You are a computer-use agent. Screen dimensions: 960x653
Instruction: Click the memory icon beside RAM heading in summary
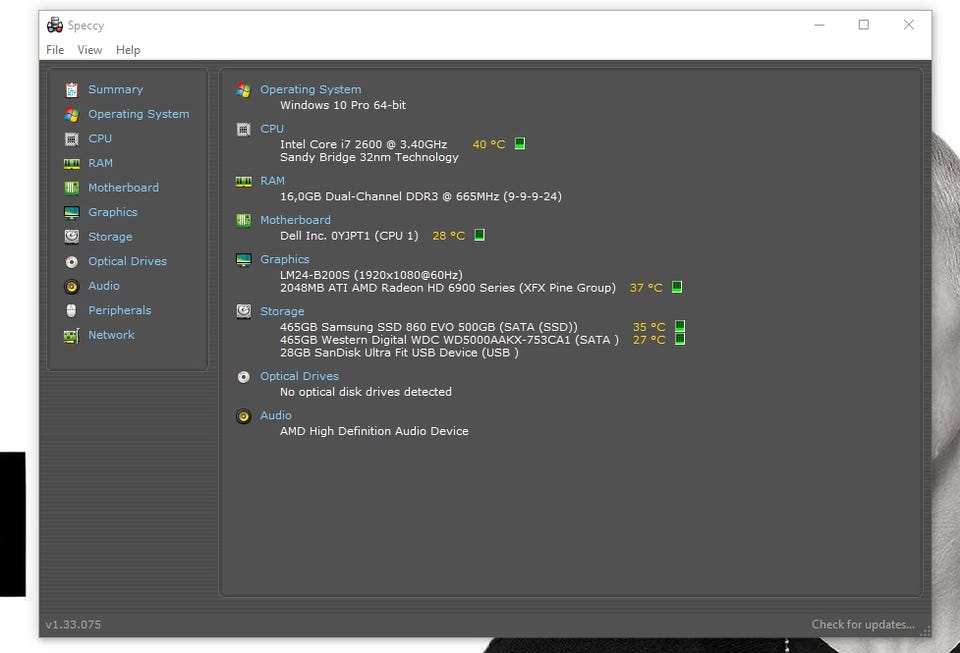pos(244,181)
